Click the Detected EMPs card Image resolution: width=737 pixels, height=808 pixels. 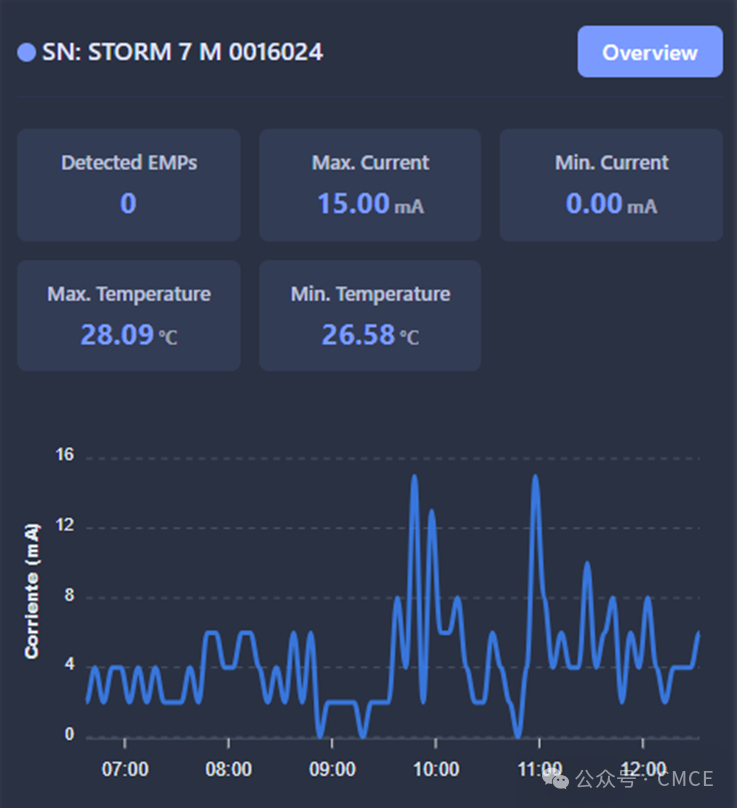(x=129, y=185)
